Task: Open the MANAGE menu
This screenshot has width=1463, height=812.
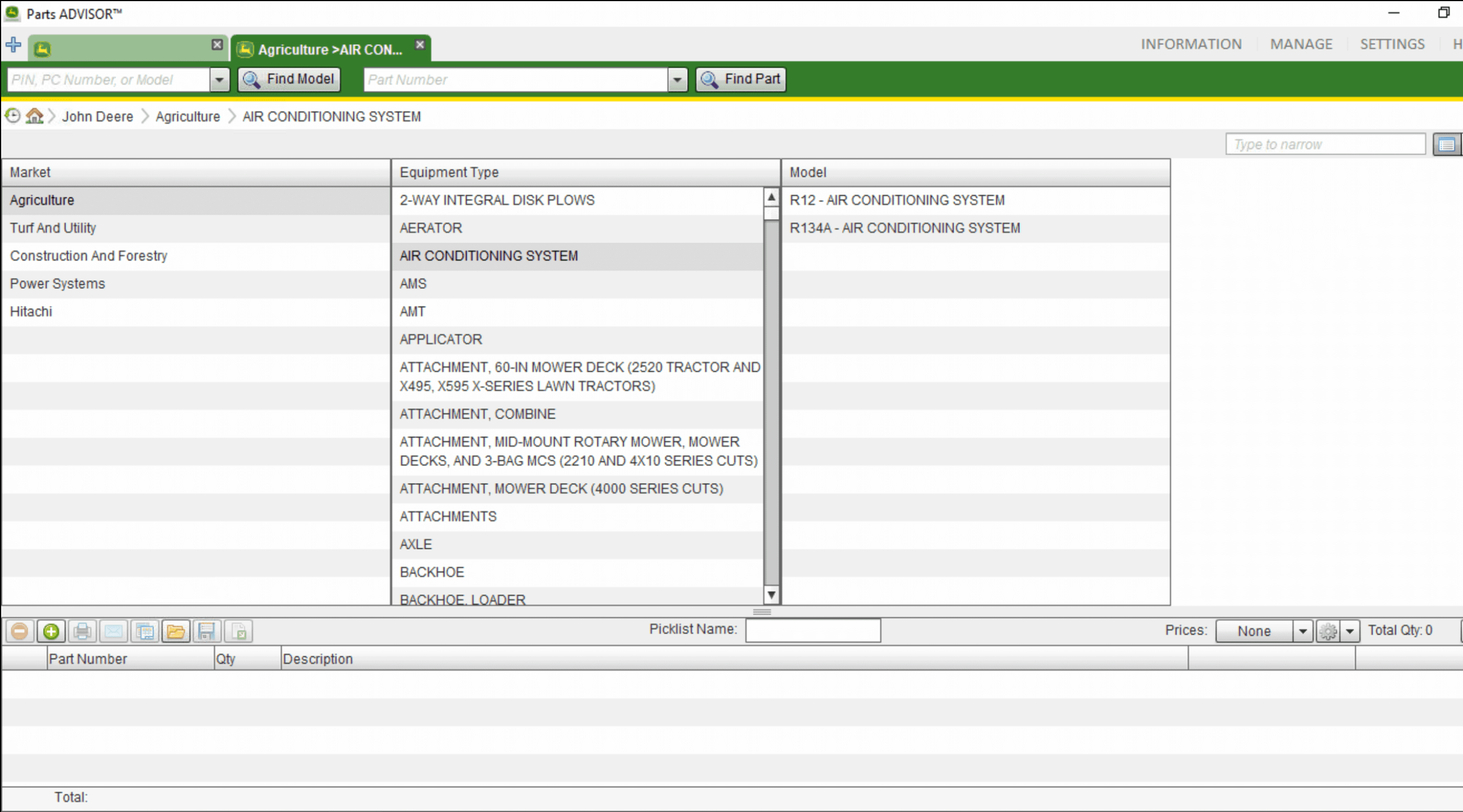Action: pyautogui.click(x=1301, y=44)
